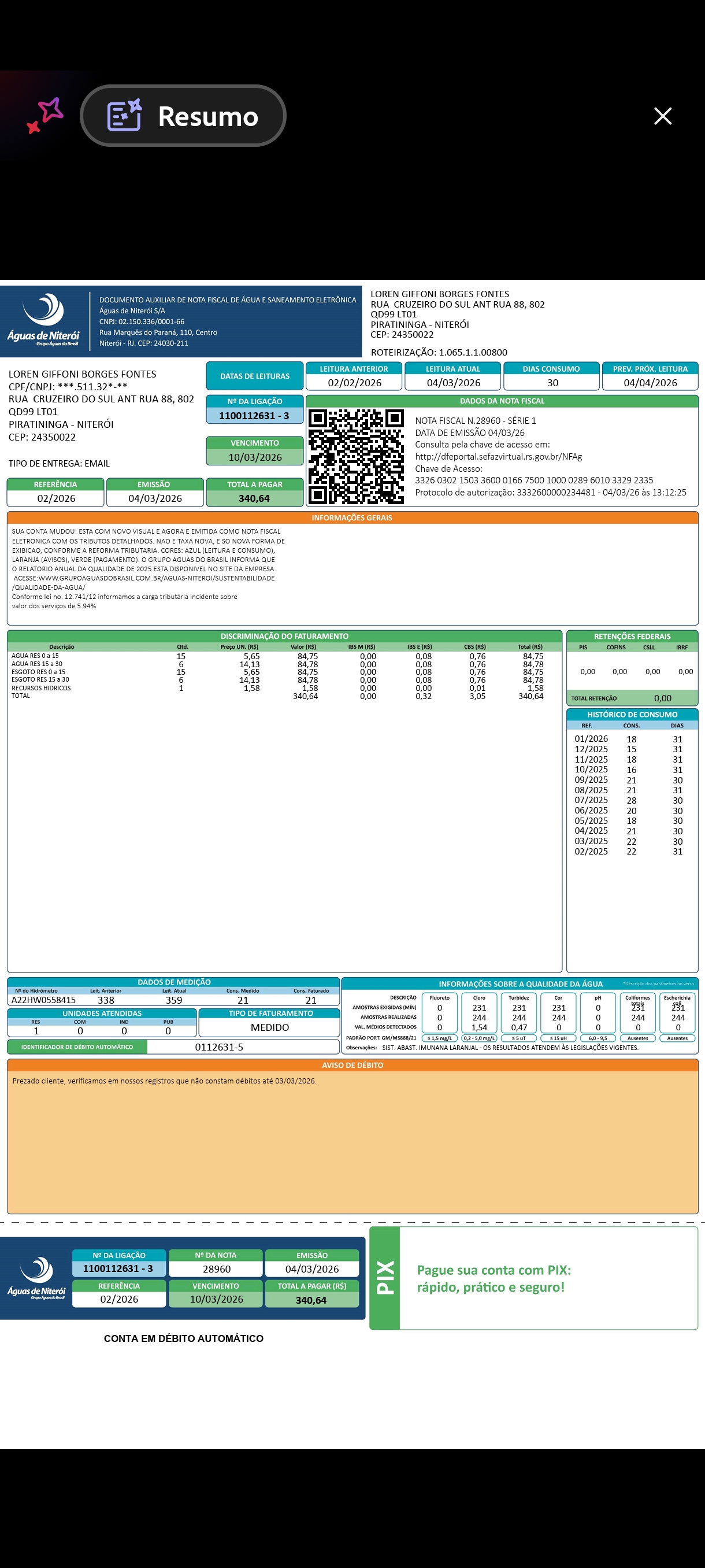This screenshot has width=705, height=1568.
Task: Tap the green vertical PIX label
Action: pyautogui.click(x=385, y=1278)
